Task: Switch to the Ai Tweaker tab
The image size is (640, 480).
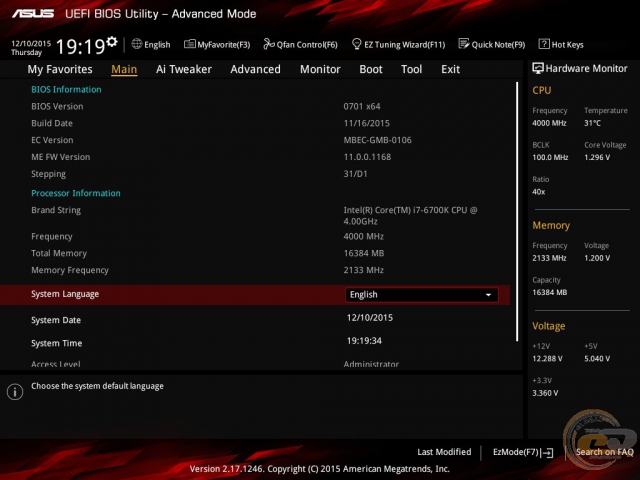Action: click(183, 69)
